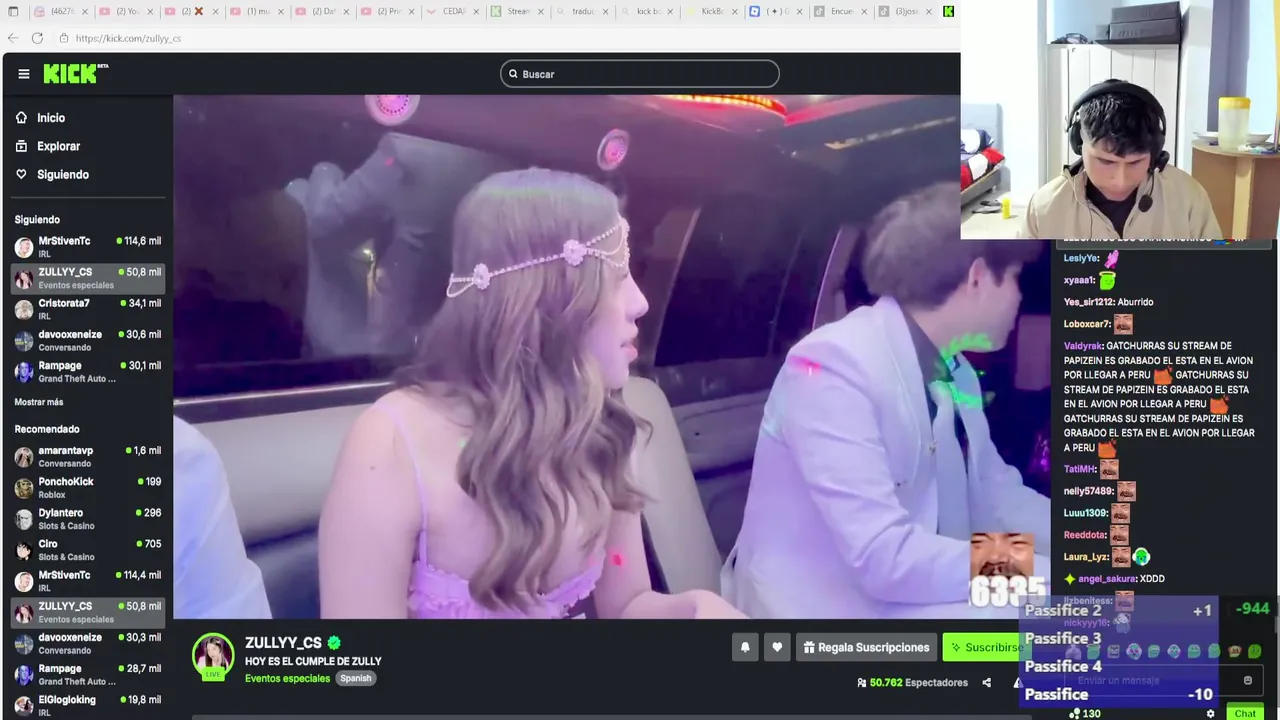Open the hamburger menu beside Kick logo

pyautogui.click(x=24, y=74)
